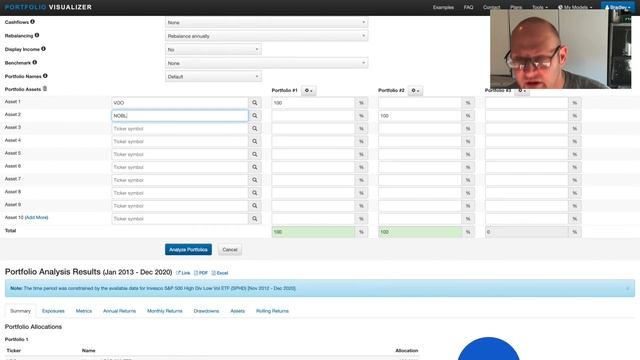Open Portfolio #1 gear settings menu

click(x=309, y=91)
